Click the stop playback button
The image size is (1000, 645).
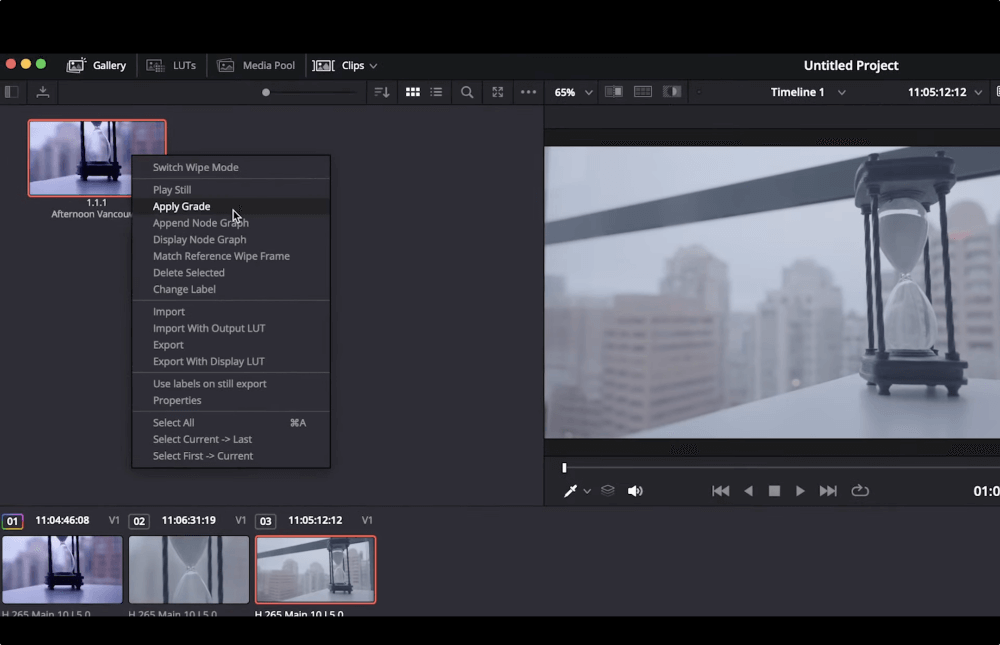click(x=774, y=491)
